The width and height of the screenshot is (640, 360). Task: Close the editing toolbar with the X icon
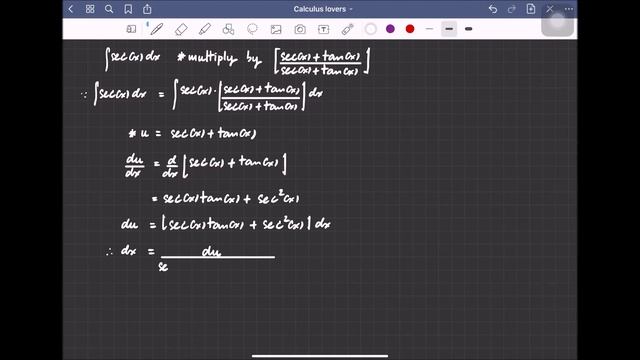(550, 9)
